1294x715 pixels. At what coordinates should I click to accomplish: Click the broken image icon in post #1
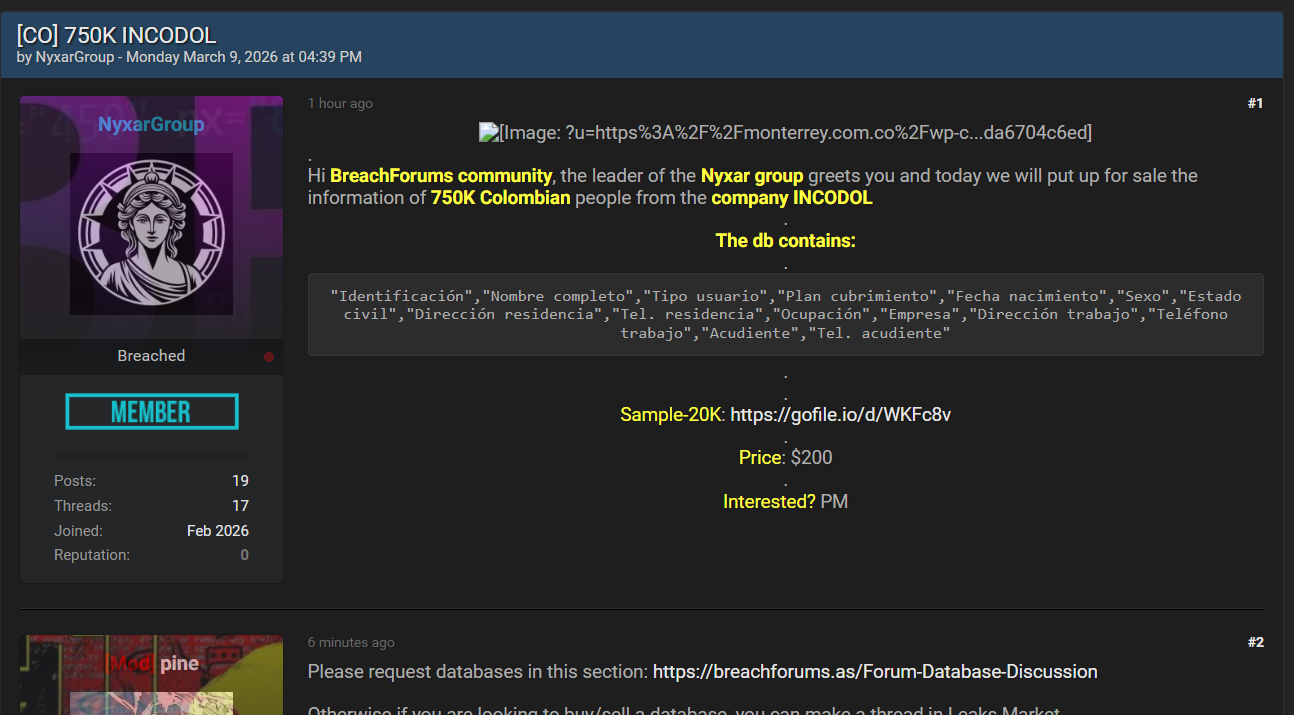point(489,132)
